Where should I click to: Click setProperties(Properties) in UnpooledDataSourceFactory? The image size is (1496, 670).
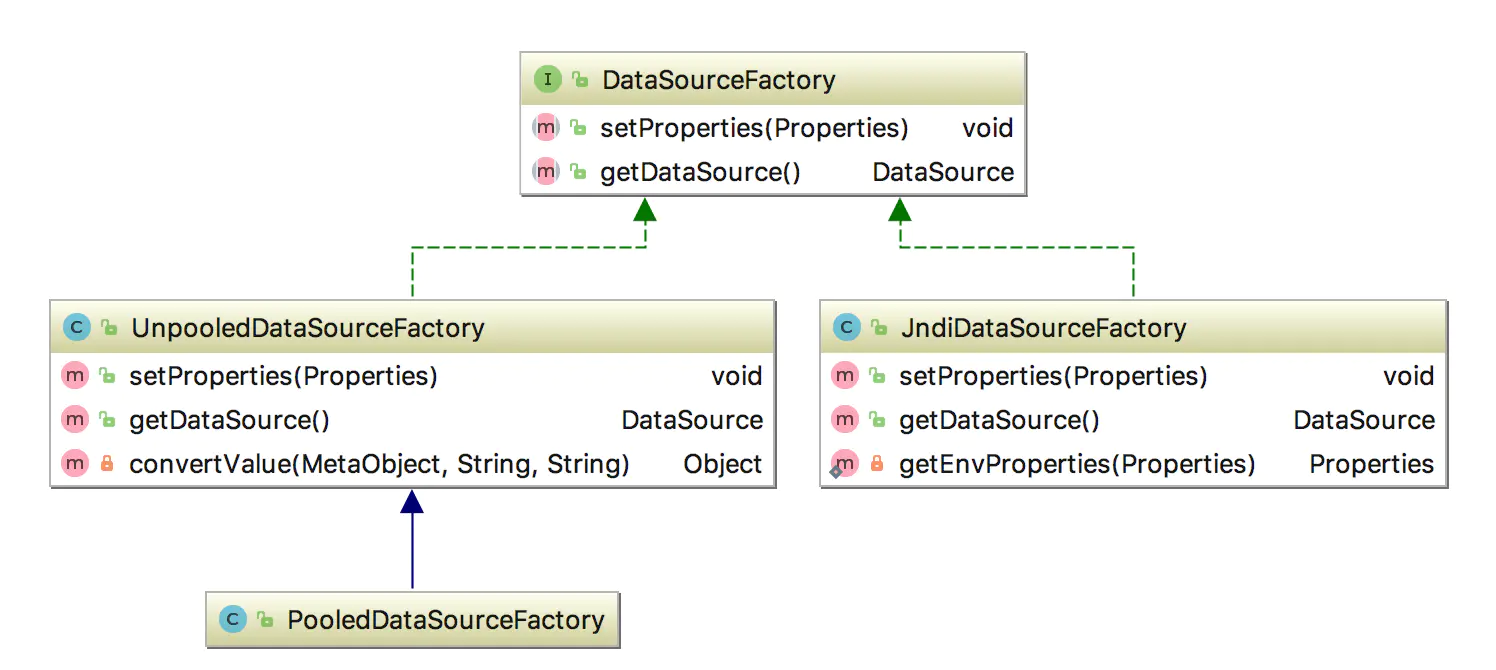[x=283, y=376]
